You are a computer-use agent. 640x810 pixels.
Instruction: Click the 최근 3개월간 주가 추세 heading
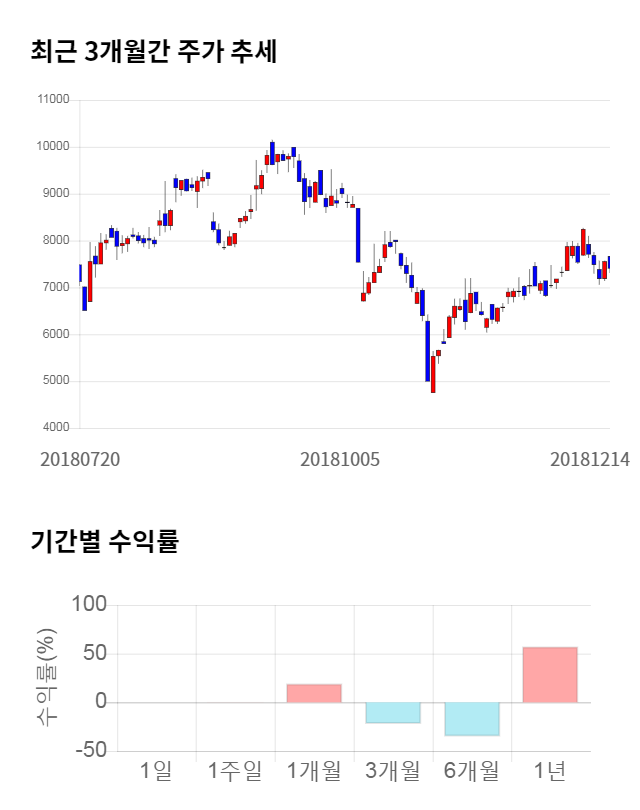tap(153, 52)
